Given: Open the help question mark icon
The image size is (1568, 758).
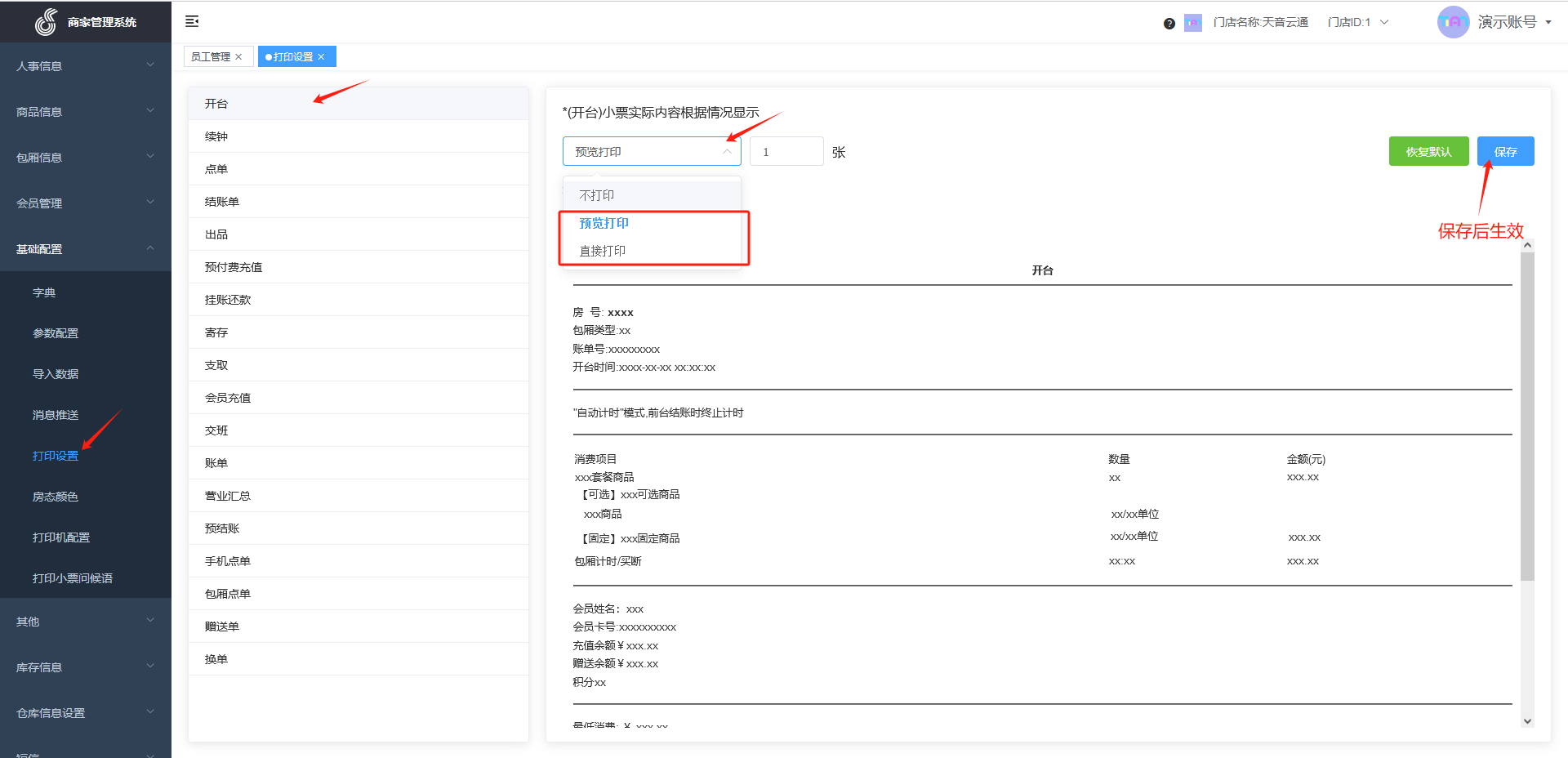Looking at the screenshot, I should click(1169, 23).
